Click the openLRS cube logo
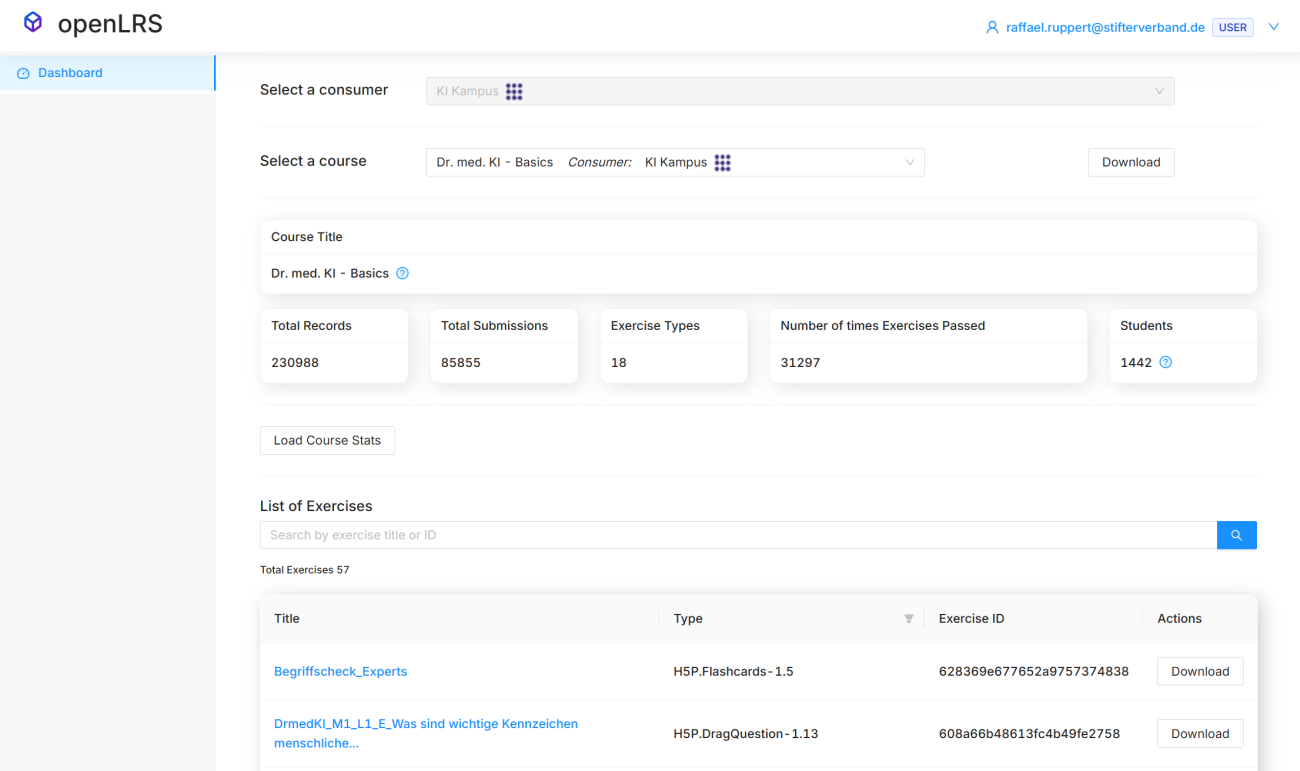Screen dimensions: 1300x771 pos(33,22)
